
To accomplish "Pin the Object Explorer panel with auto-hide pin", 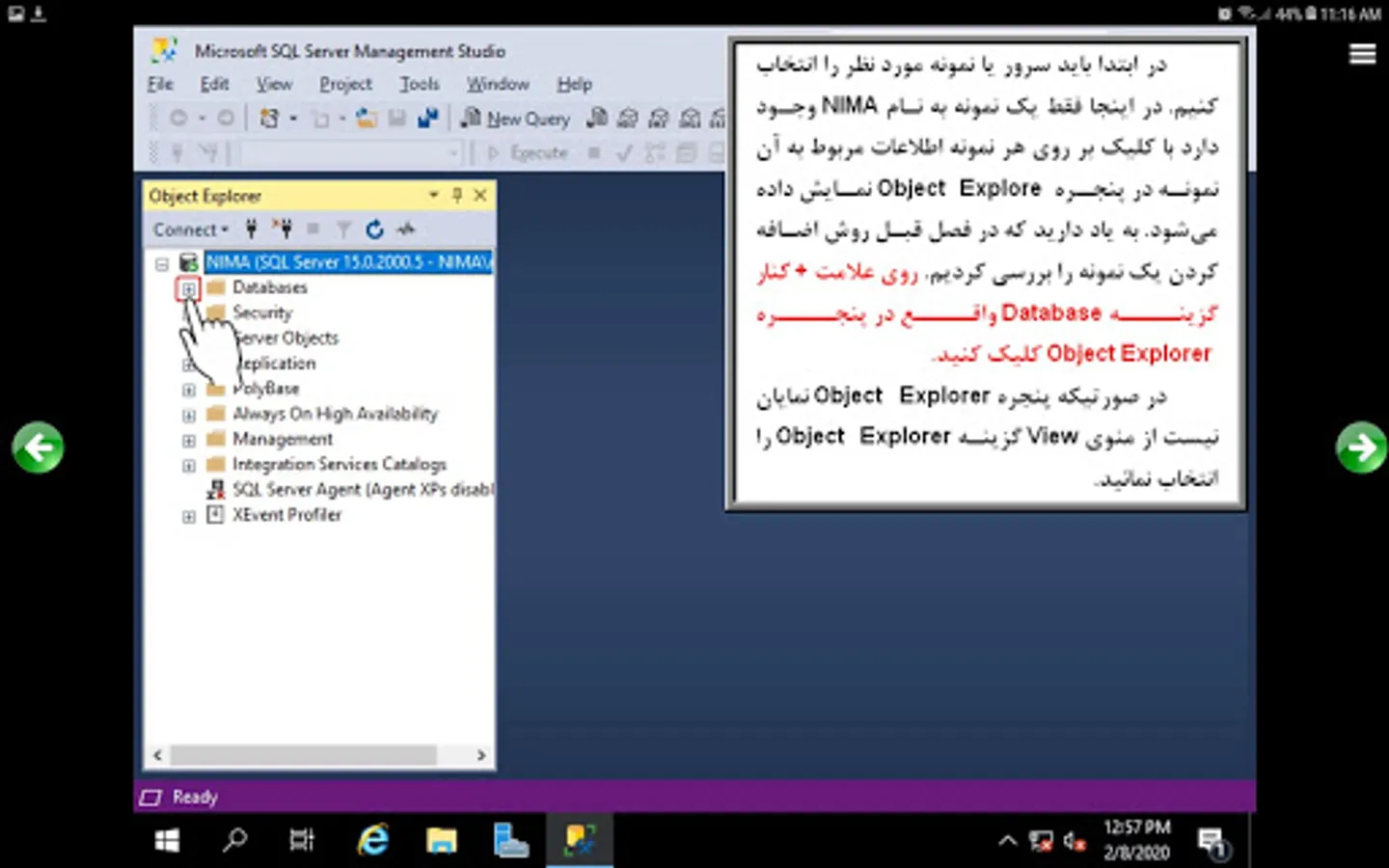I will (x=457, y=195).
